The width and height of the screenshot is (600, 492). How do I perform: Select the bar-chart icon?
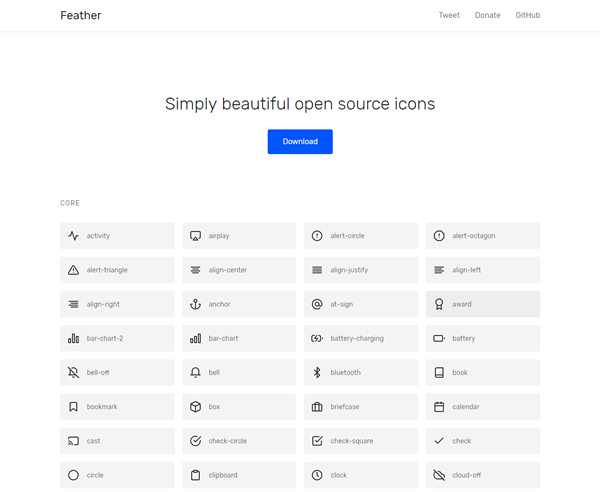196,338
